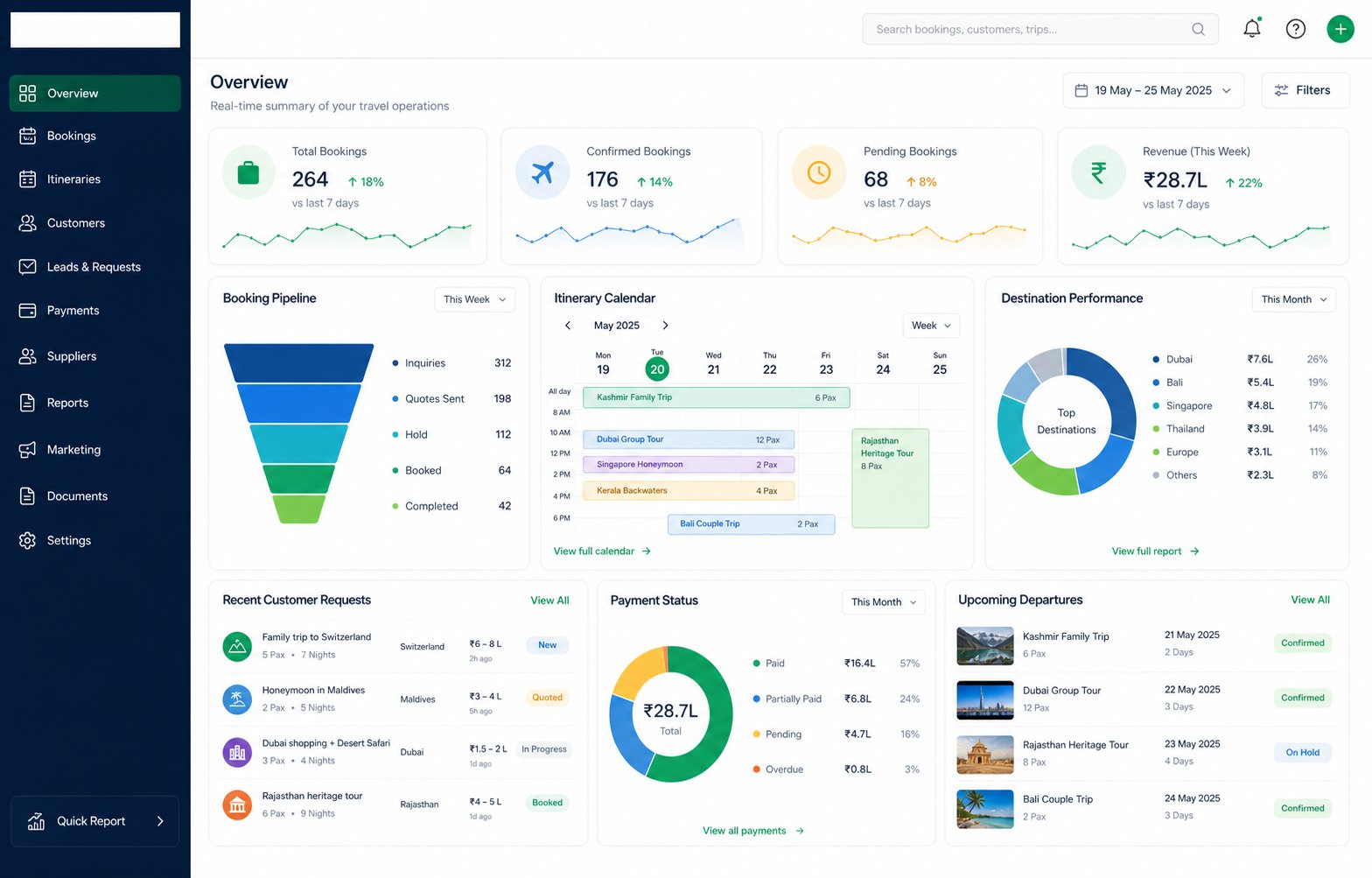Click View All in Upcoming Departures

point(1310,600)
